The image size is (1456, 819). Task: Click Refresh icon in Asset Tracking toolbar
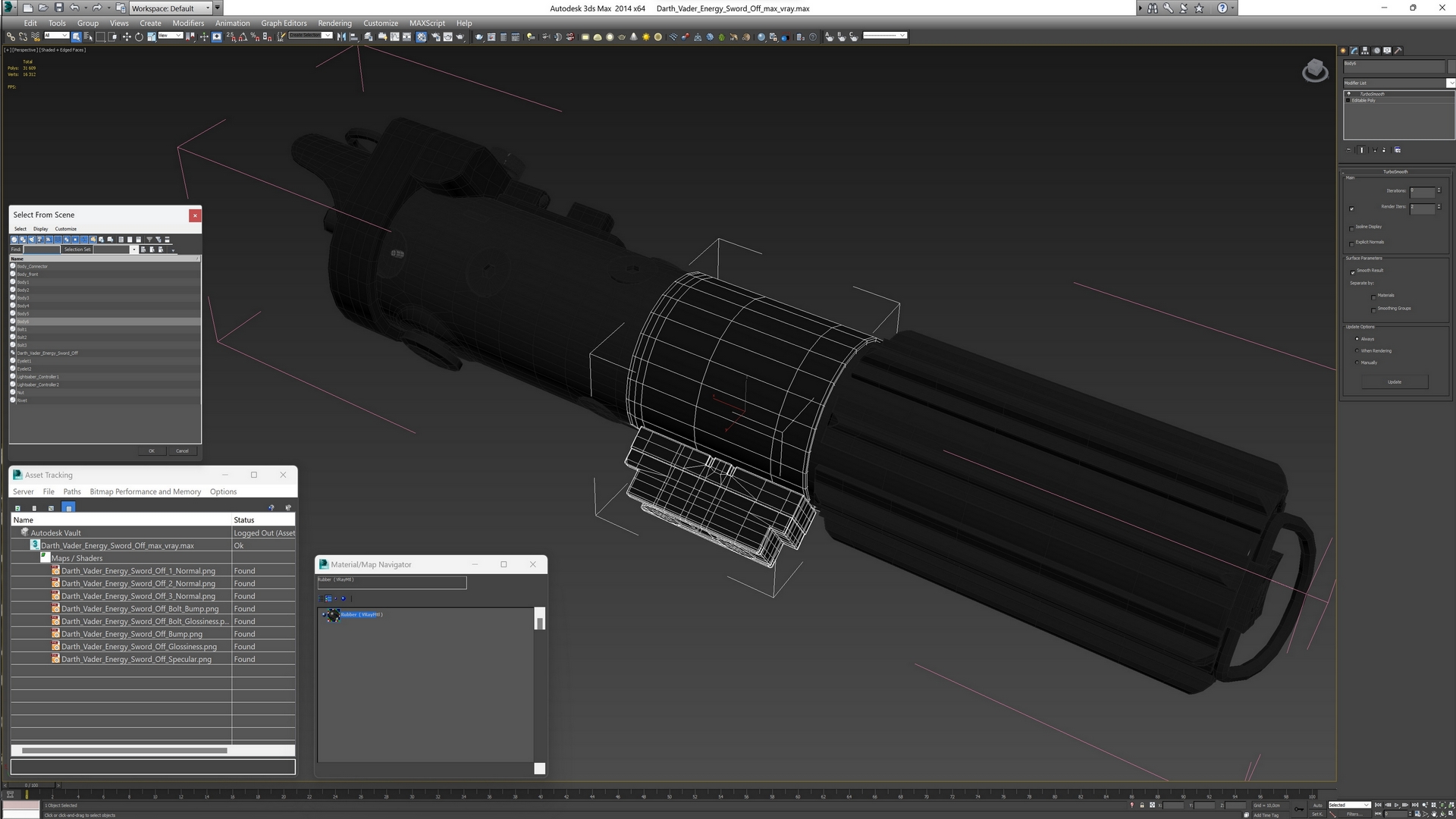point(17,508)
